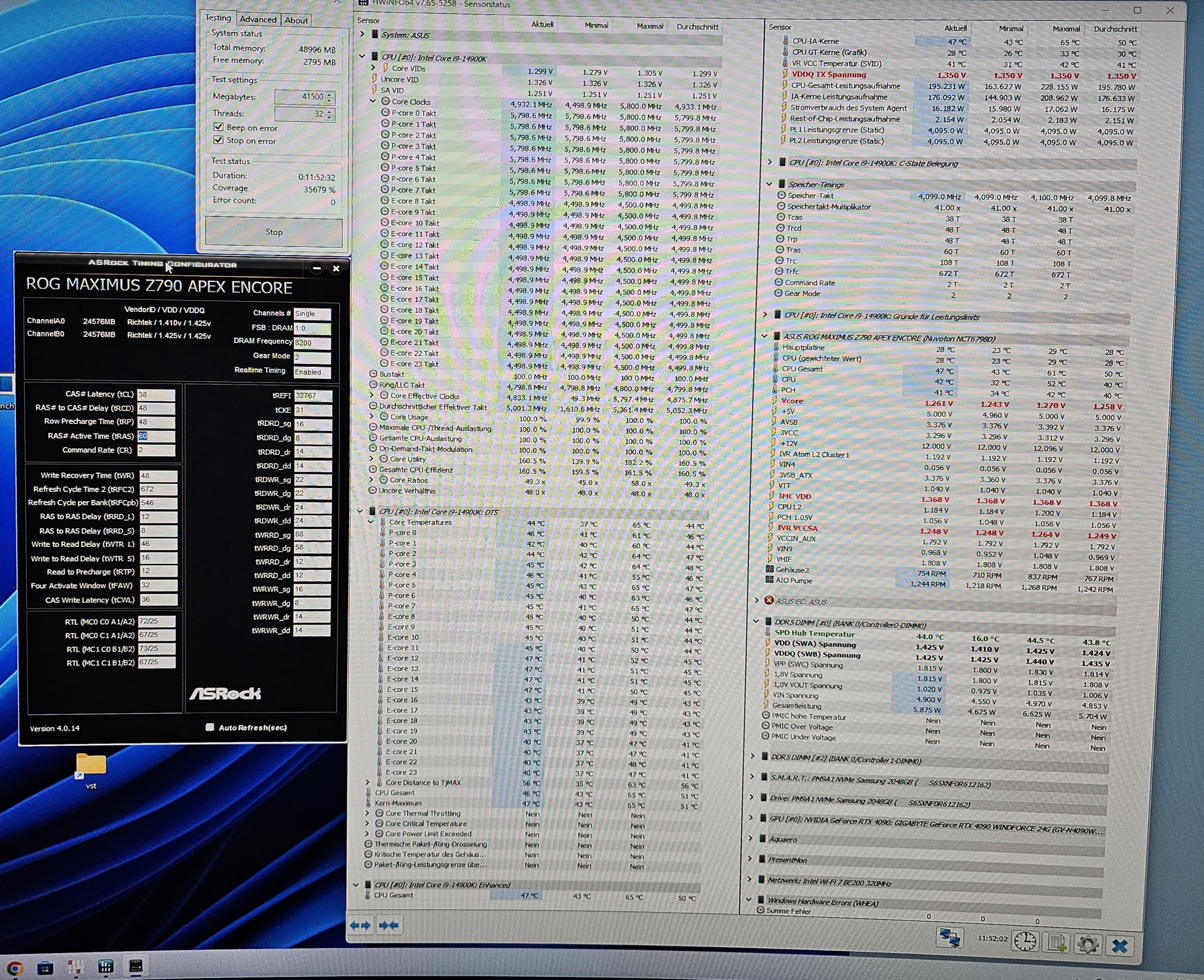
Task: Click the thermometer icon beside CPU-IA-Kerne
Action: click(x=786, y=41)
